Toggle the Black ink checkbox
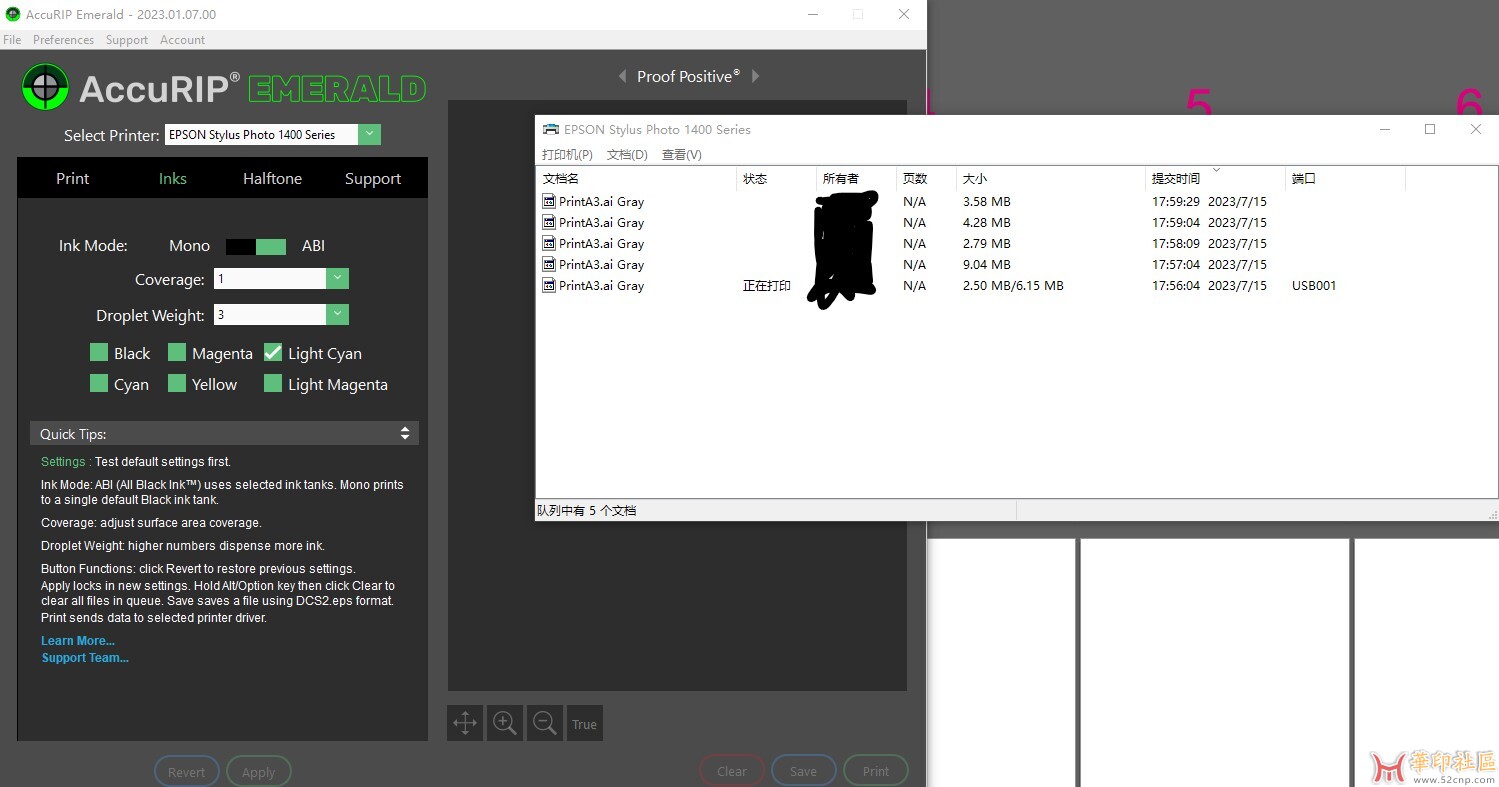This screenshot has height=787, width=1499. click(99, 352)
